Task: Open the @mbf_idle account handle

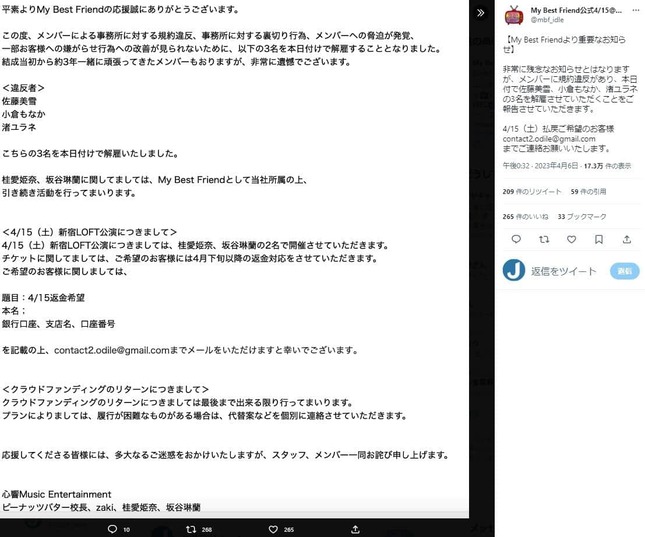Action: (549, 19)
